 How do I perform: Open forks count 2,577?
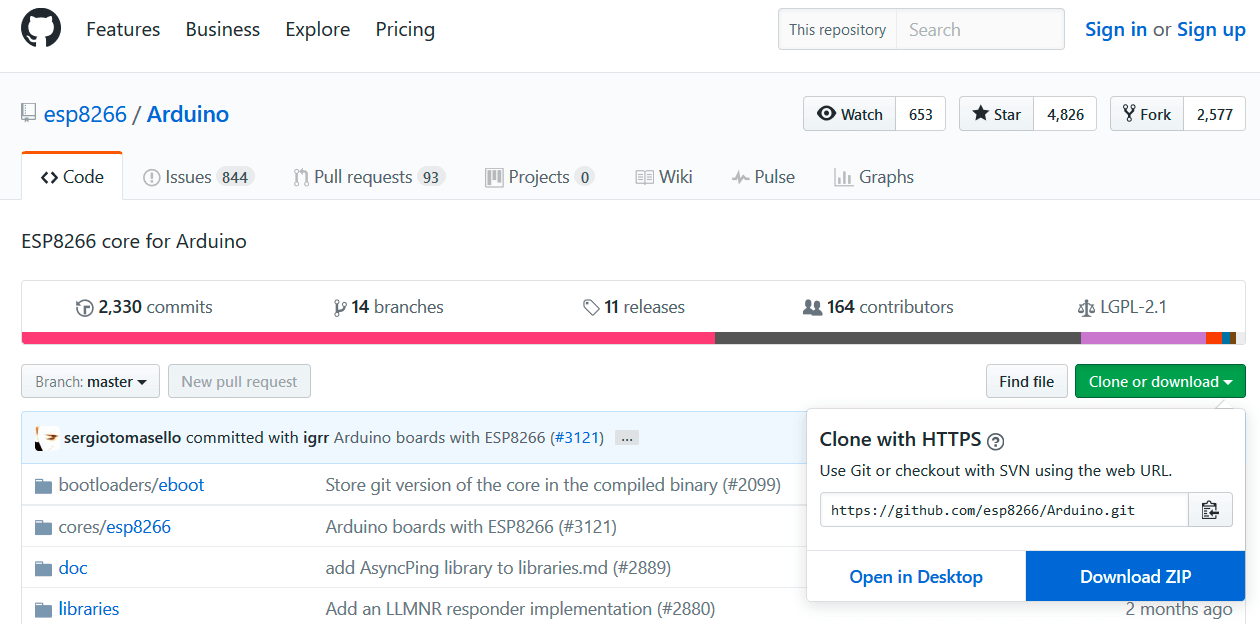(x=1215, y=114)
